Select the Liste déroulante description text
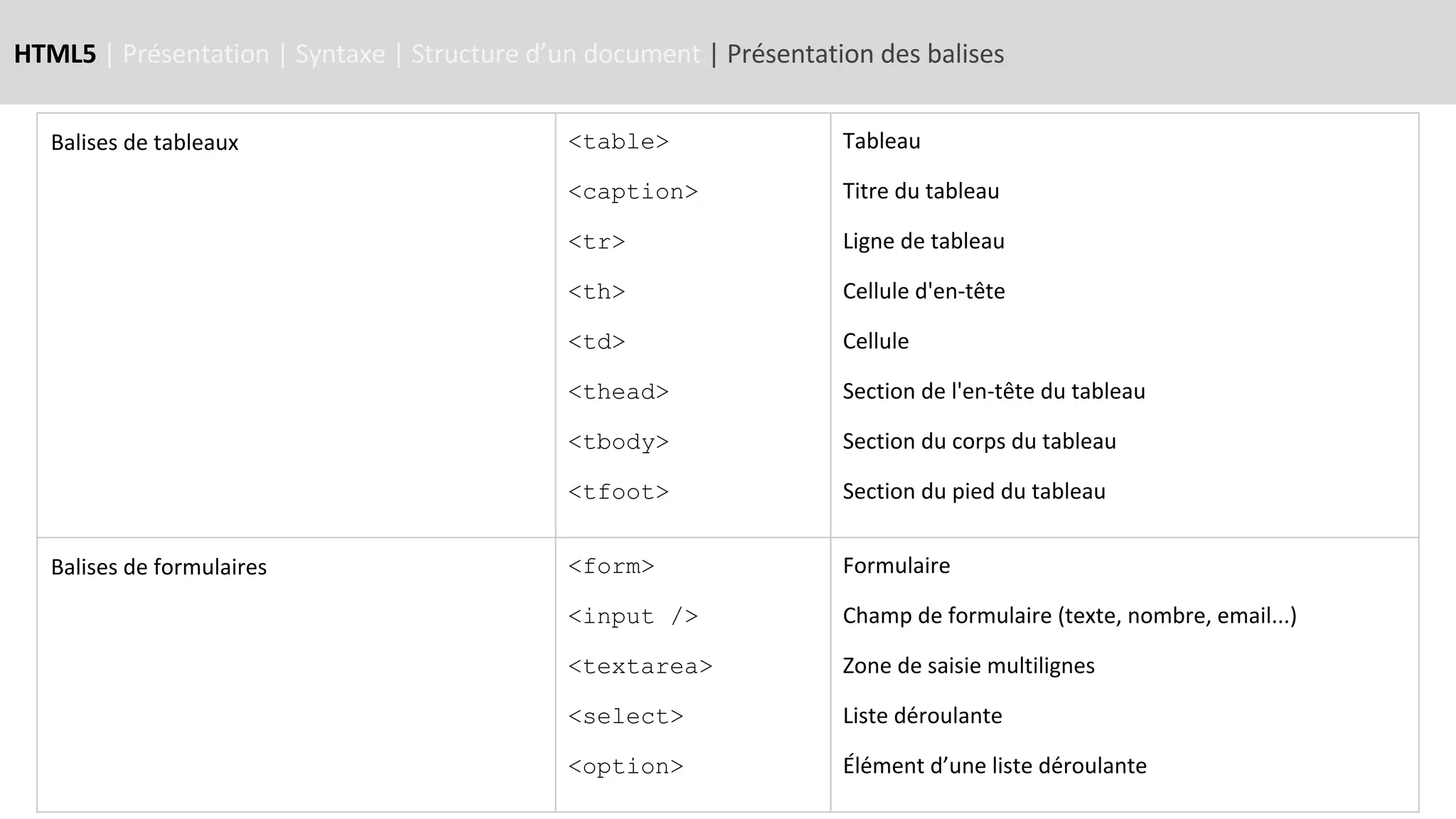 [x=922, y=716]
